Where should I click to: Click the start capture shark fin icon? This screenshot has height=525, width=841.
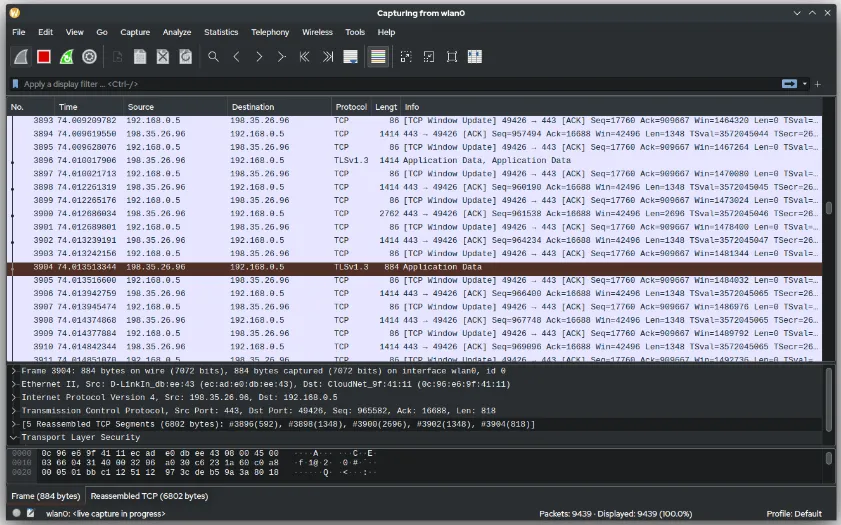[x=21, y=57]
